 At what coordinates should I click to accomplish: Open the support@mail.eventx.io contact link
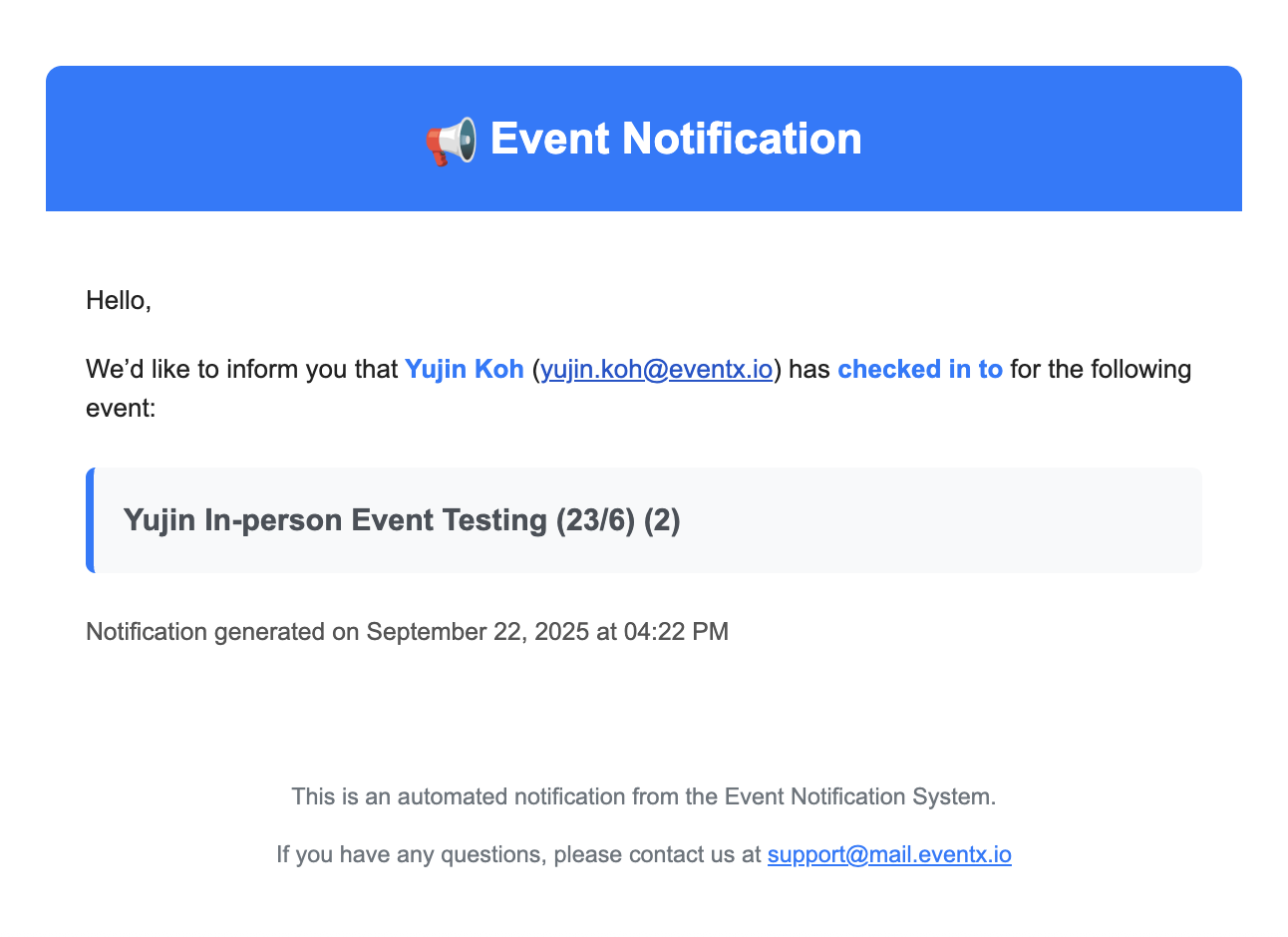889,855
